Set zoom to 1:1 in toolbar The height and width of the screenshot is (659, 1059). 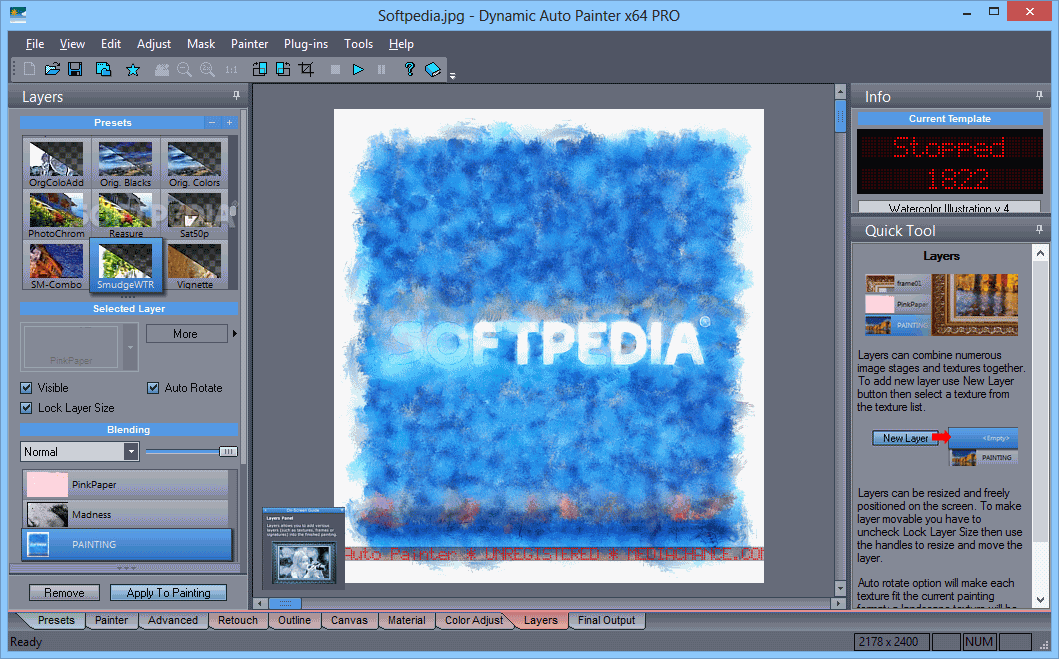[x=232, y=70]
